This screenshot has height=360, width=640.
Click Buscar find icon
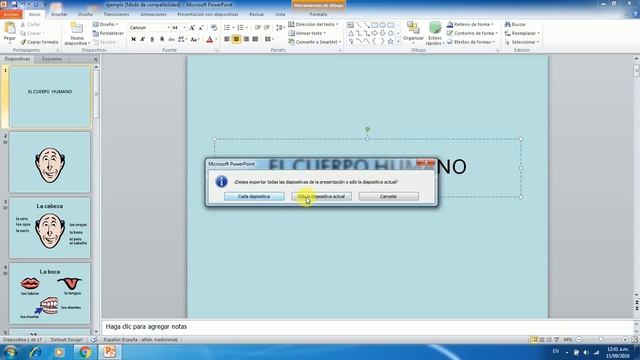[x=516, y=24]
